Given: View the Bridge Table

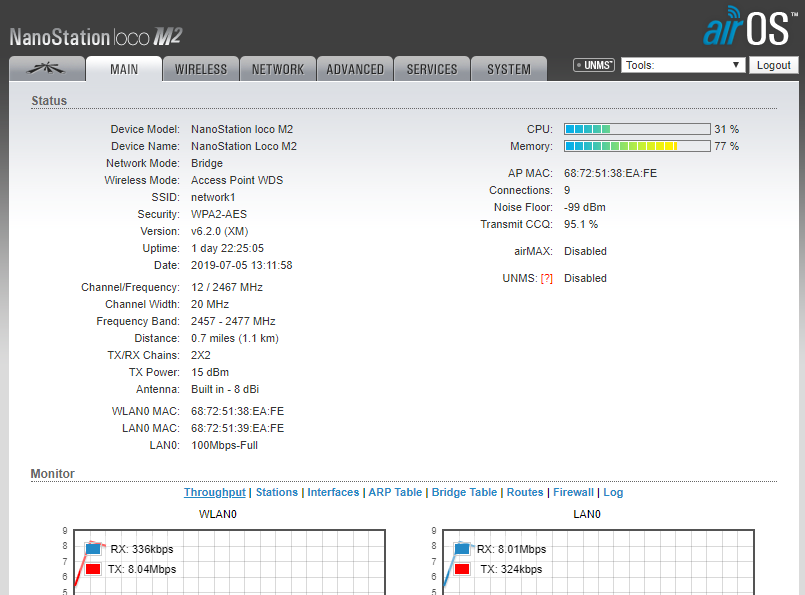Looking at the screenshot, I should [464, 492].
